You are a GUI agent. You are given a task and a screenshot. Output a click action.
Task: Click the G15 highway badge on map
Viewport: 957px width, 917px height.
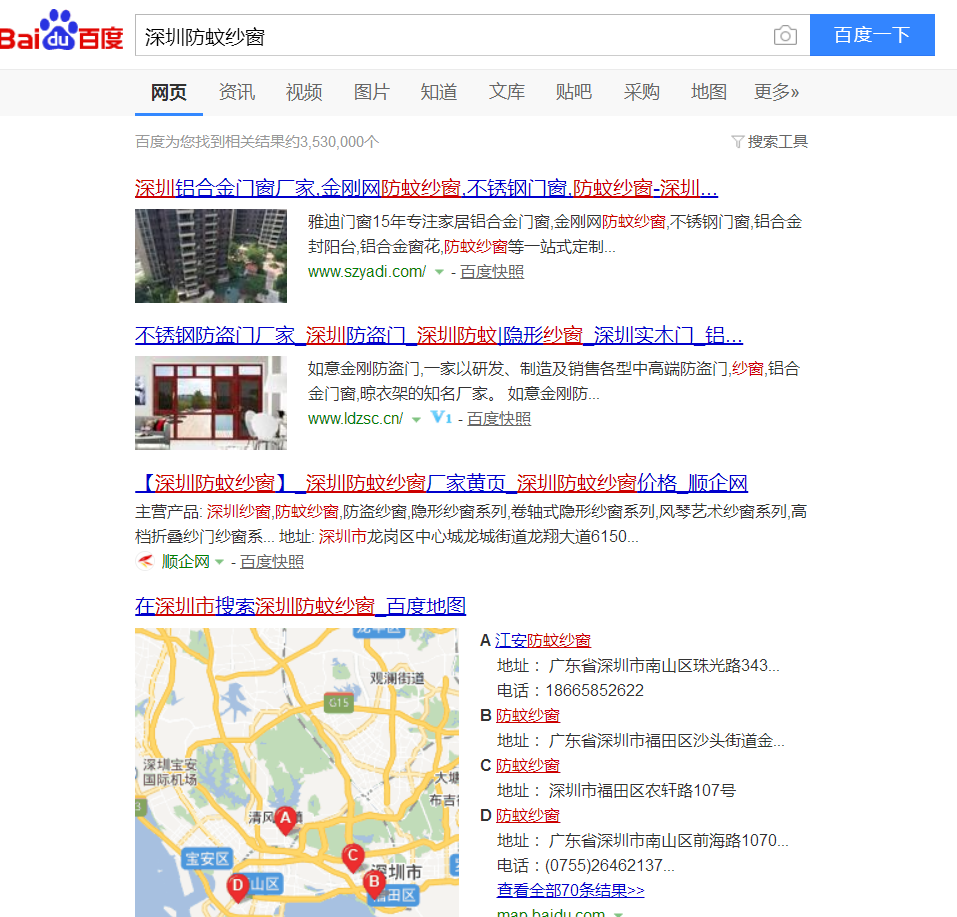pos(339,703)
